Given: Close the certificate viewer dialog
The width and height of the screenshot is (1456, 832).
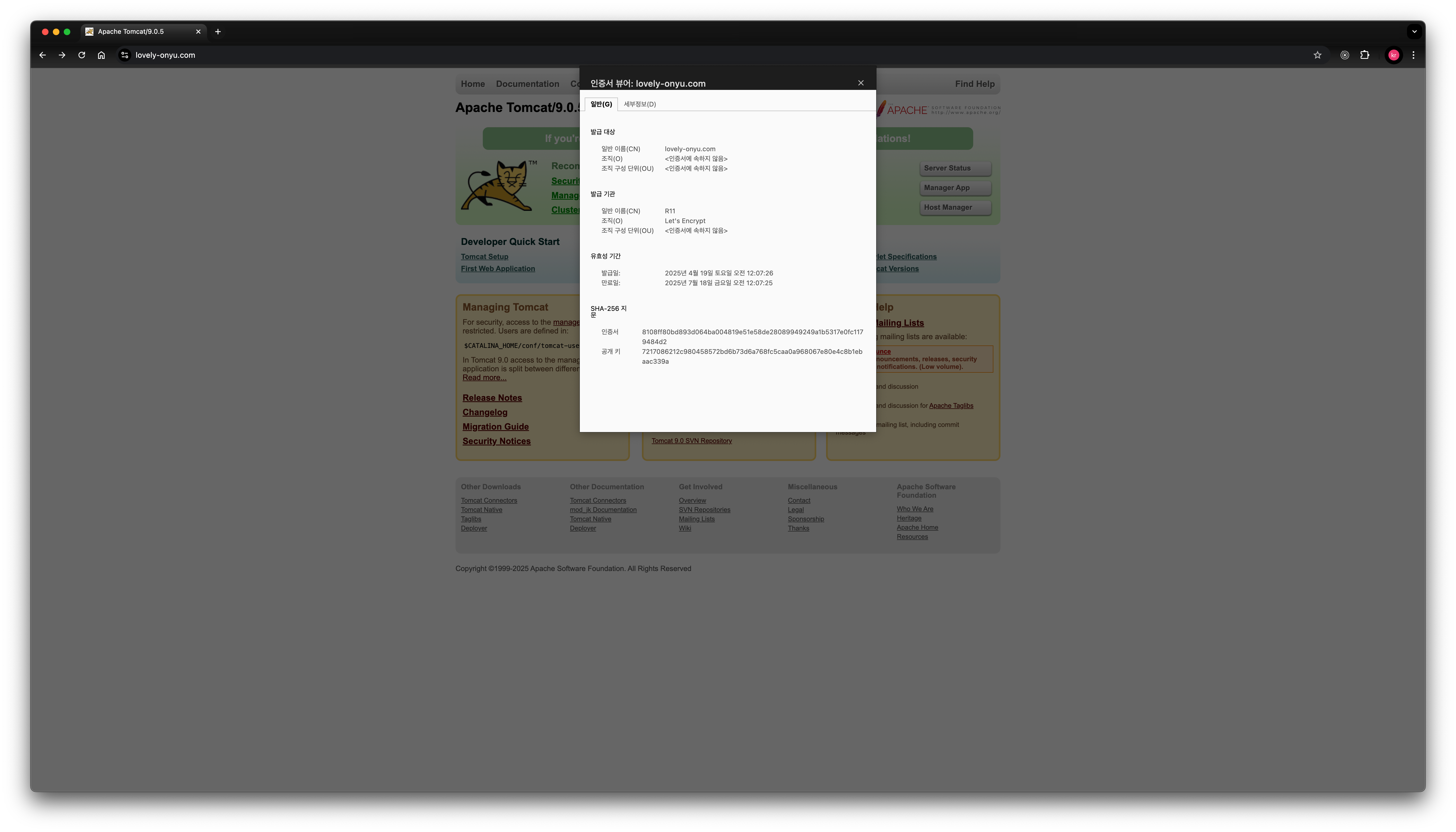Looking at the screenshot, I should [x=861, y=83].
